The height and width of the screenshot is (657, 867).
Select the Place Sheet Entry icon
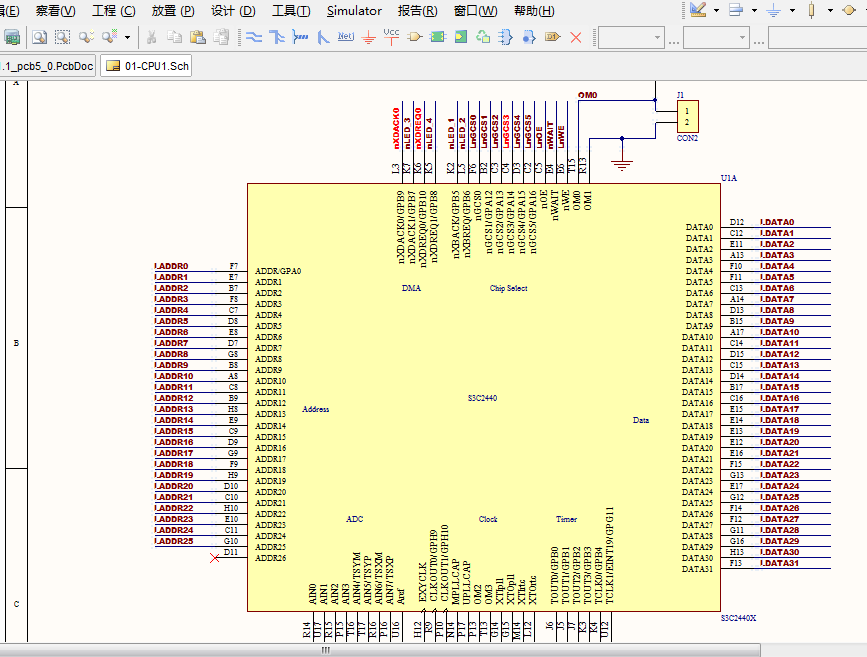point(461,37)
